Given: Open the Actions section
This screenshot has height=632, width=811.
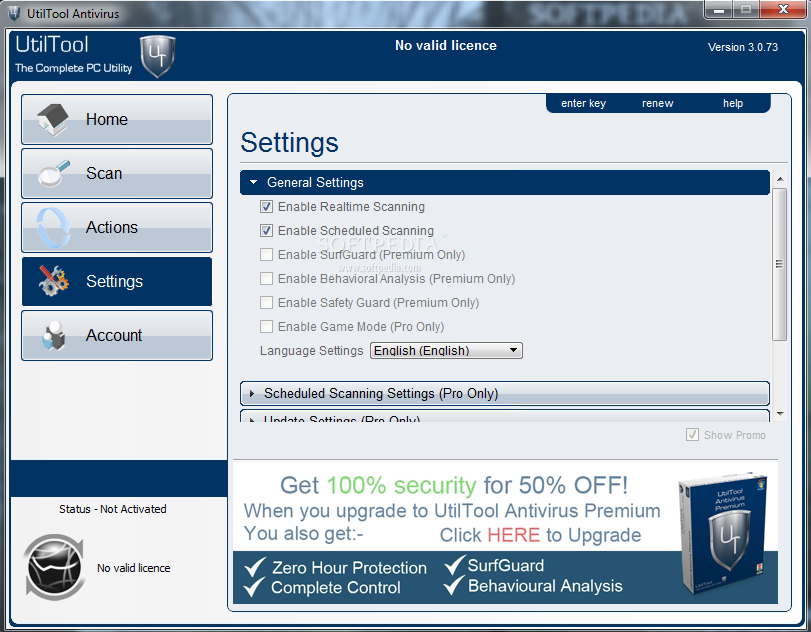Looking at the screenshot, I should 117,228.
